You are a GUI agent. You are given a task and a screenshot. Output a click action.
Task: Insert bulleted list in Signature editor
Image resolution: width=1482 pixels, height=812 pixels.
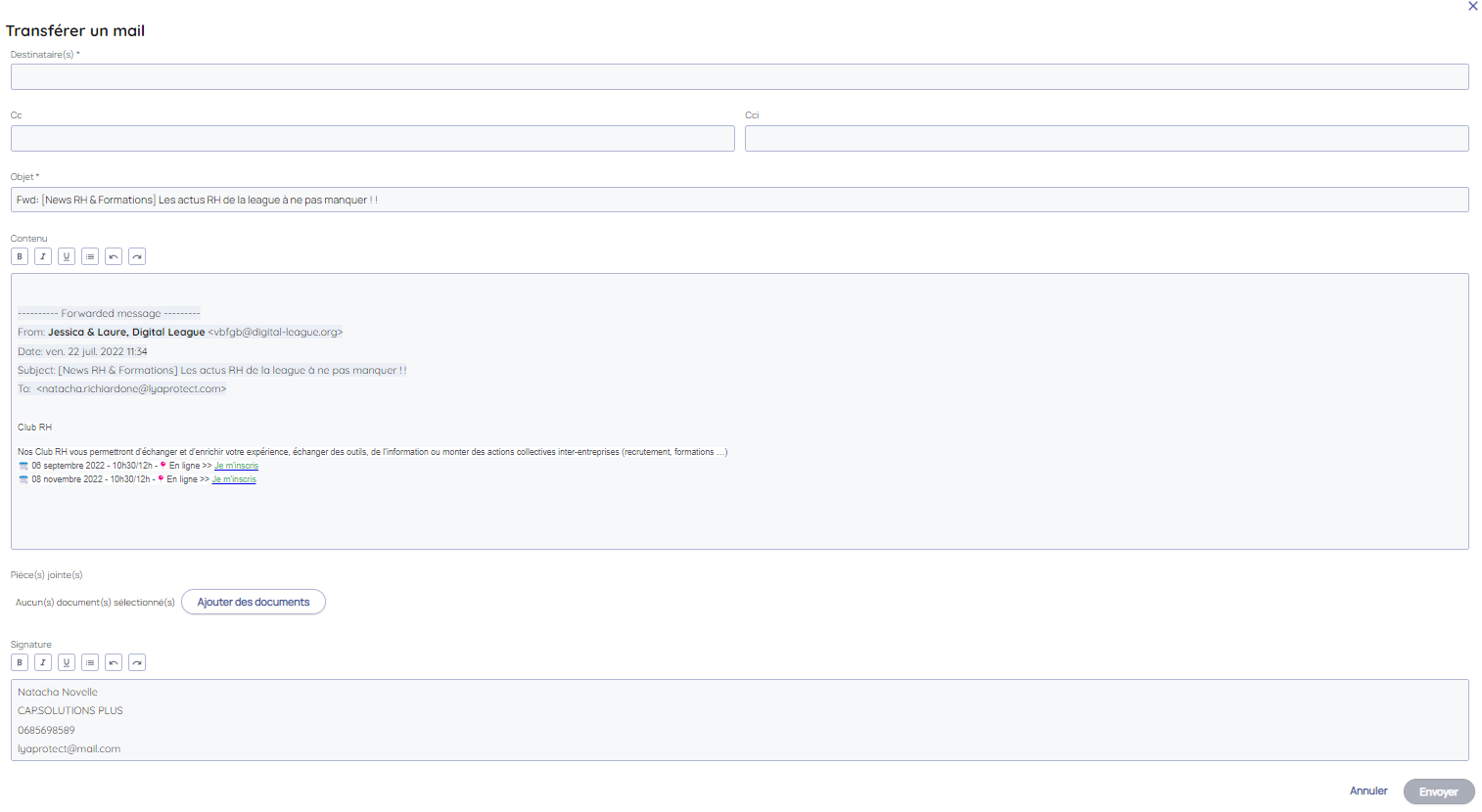pos(90,662)
